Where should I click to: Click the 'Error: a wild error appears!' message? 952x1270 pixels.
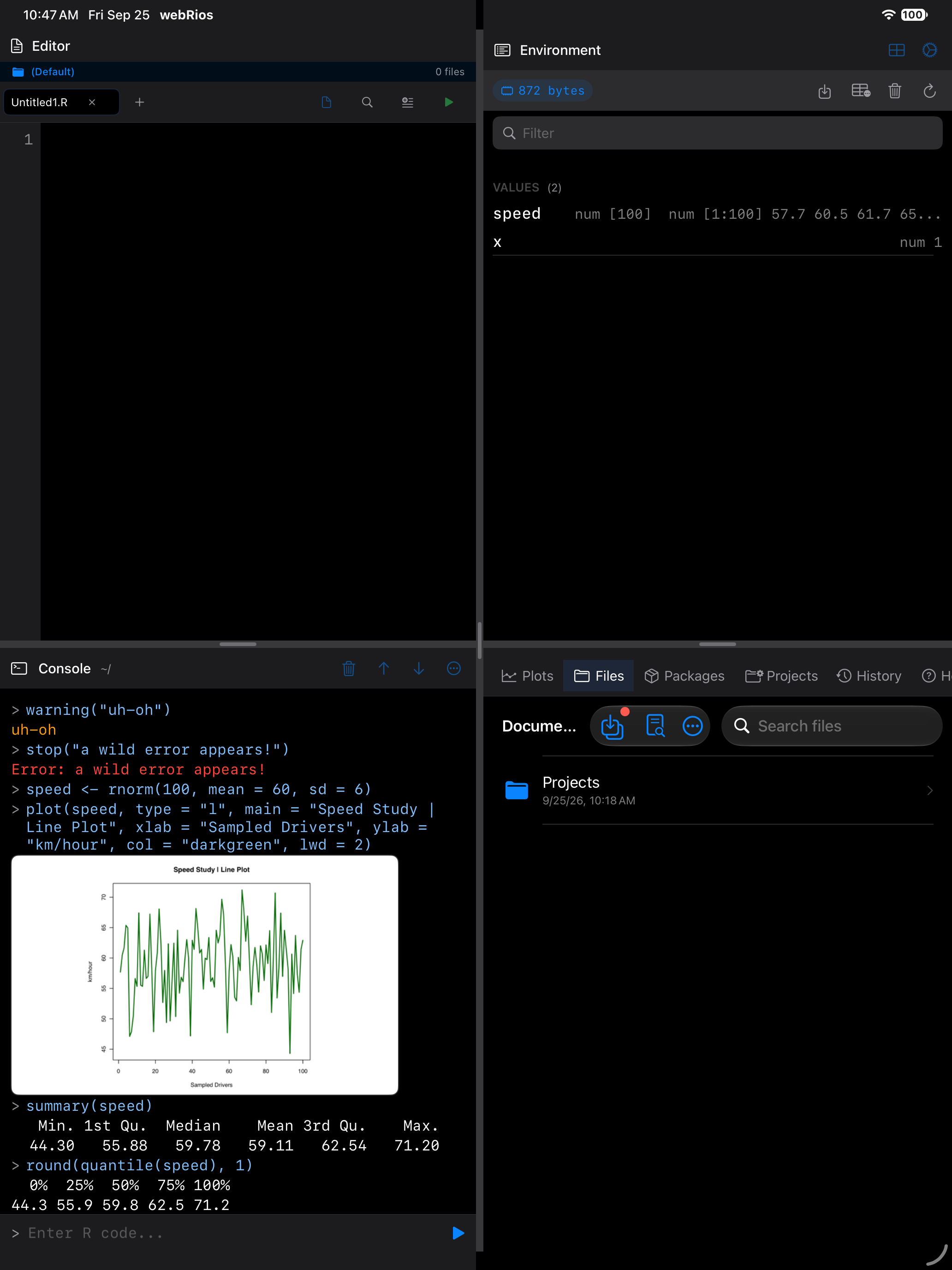138,769
